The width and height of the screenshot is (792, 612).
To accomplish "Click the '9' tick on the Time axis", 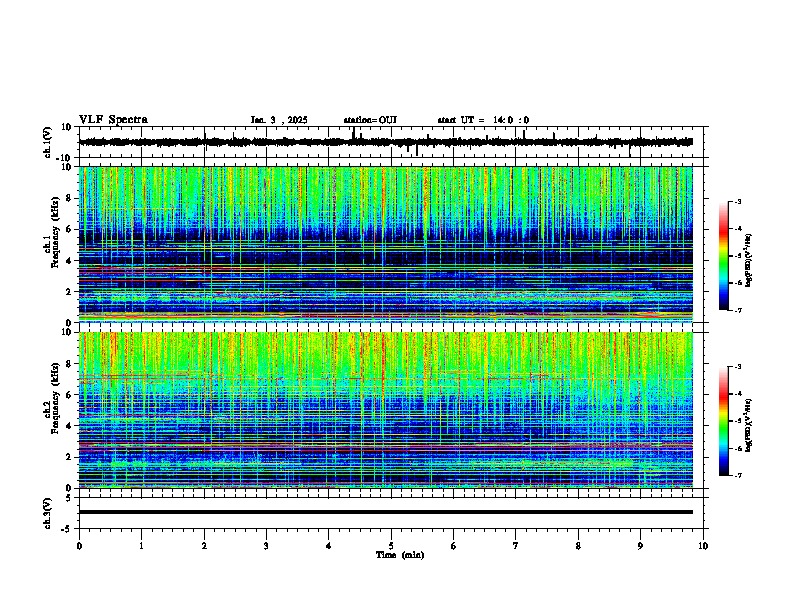I will tap(640, 546).
